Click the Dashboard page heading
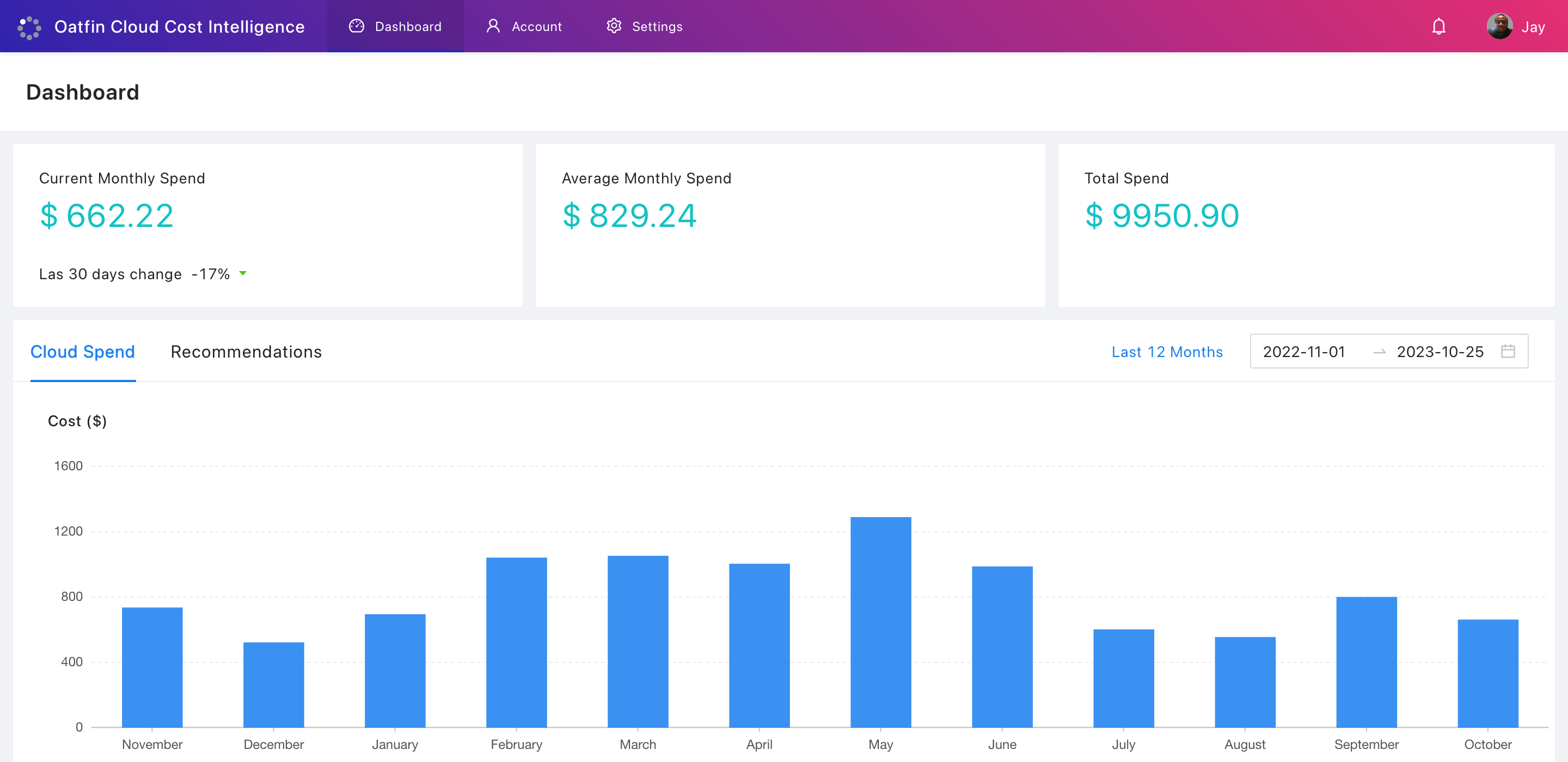Image resolution: width=1568 pixels, height=762 pixels. (x=82, y=92)
